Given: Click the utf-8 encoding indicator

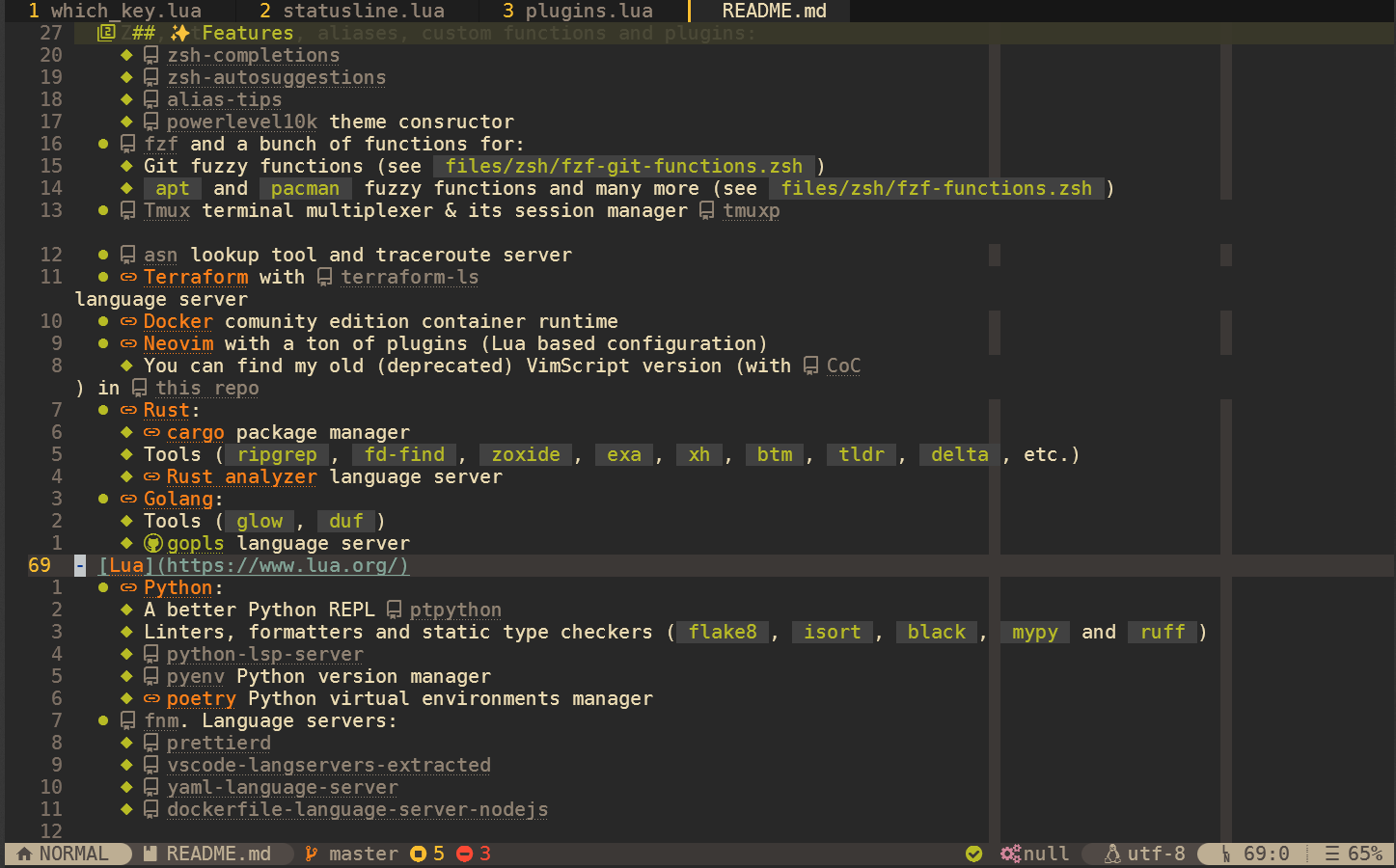Looking at the screenshot, I should point(1156,854).
